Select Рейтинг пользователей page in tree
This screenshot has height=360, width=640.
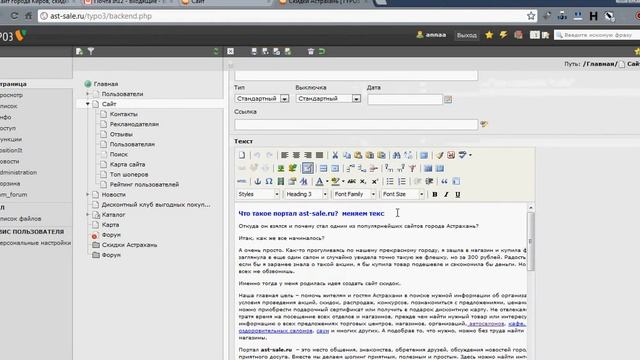click(144, 184)
